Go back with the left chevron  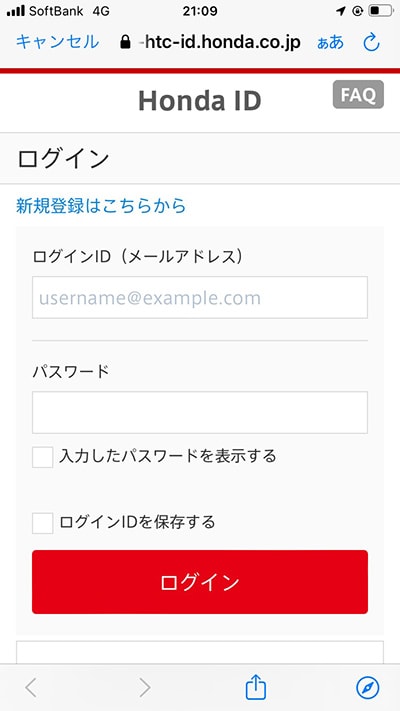31,688
